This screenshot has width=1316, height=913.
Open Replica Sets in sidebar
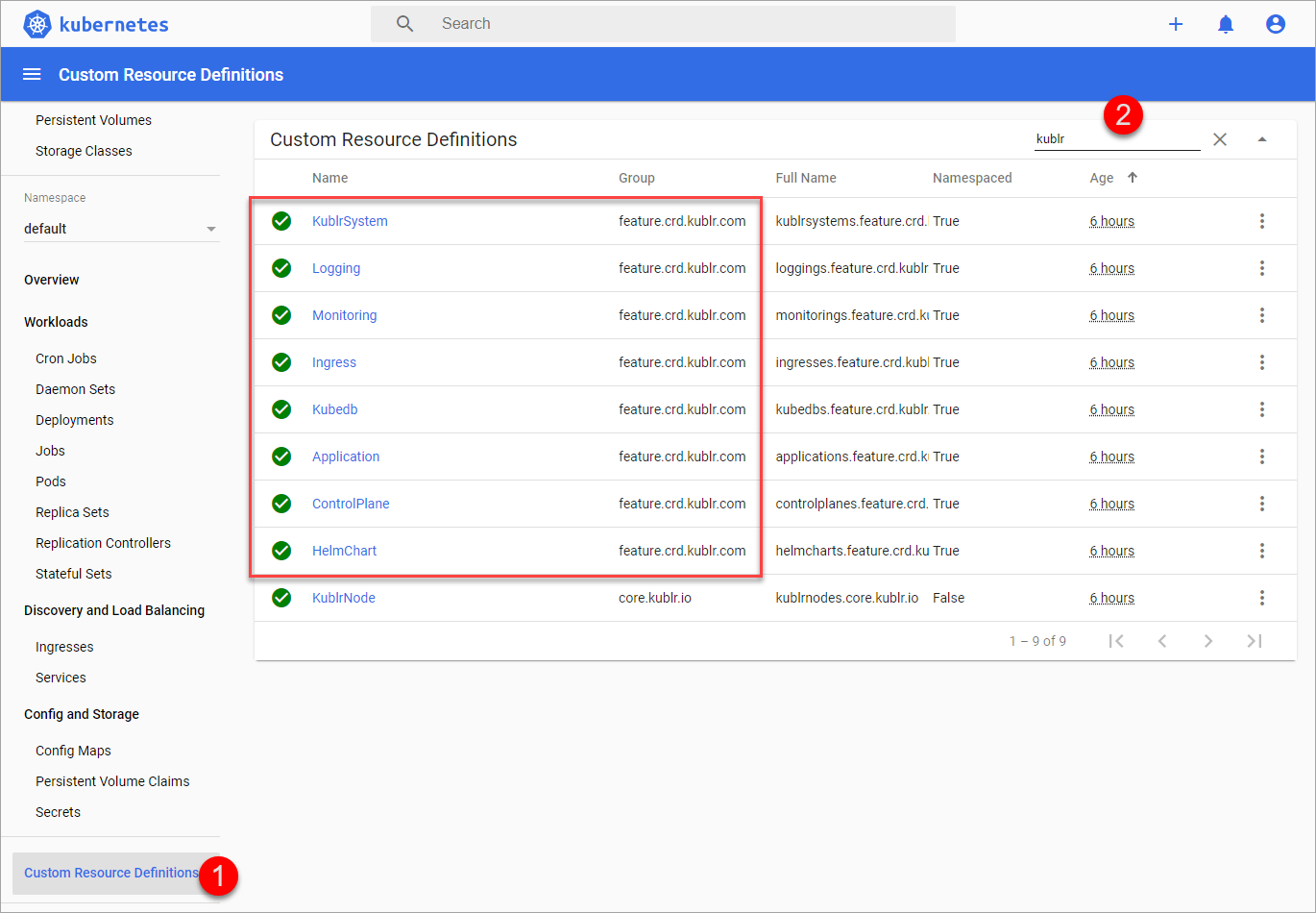[x=72, y=512]
